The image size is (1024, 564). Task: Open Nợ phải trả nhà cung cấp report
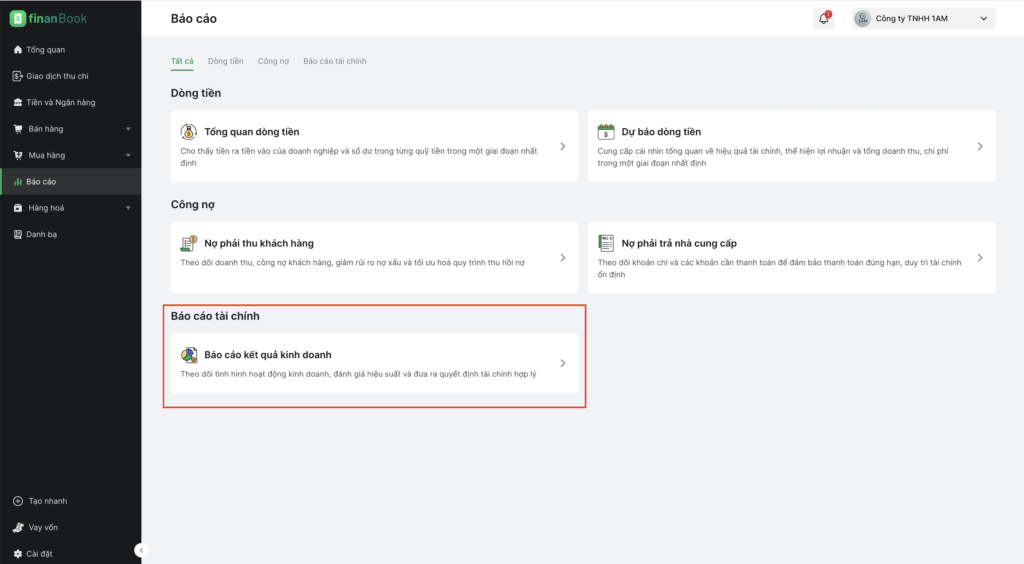(792, 258)
